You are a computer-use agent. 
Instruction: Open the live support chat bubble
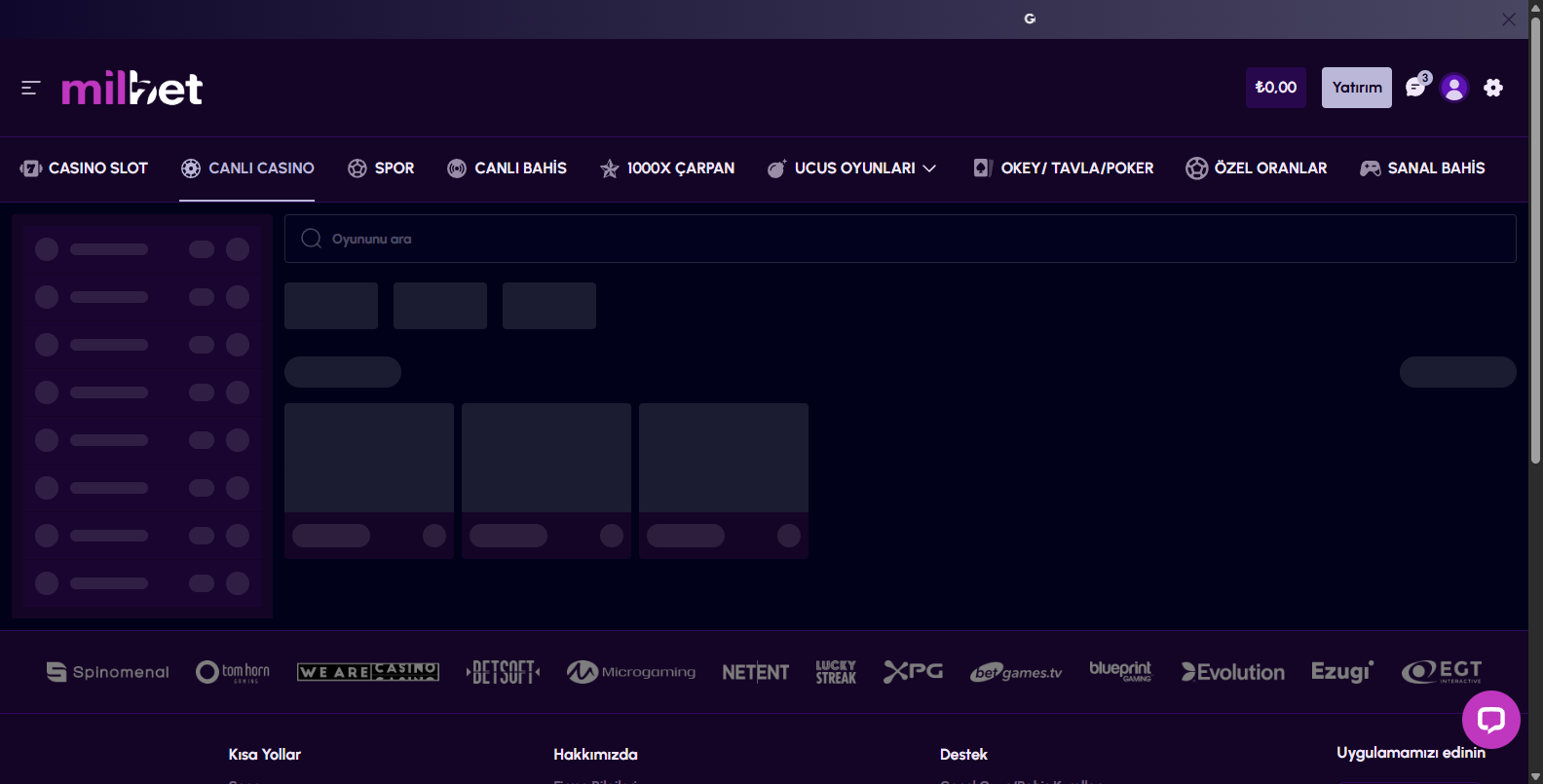click(1491, 720)
